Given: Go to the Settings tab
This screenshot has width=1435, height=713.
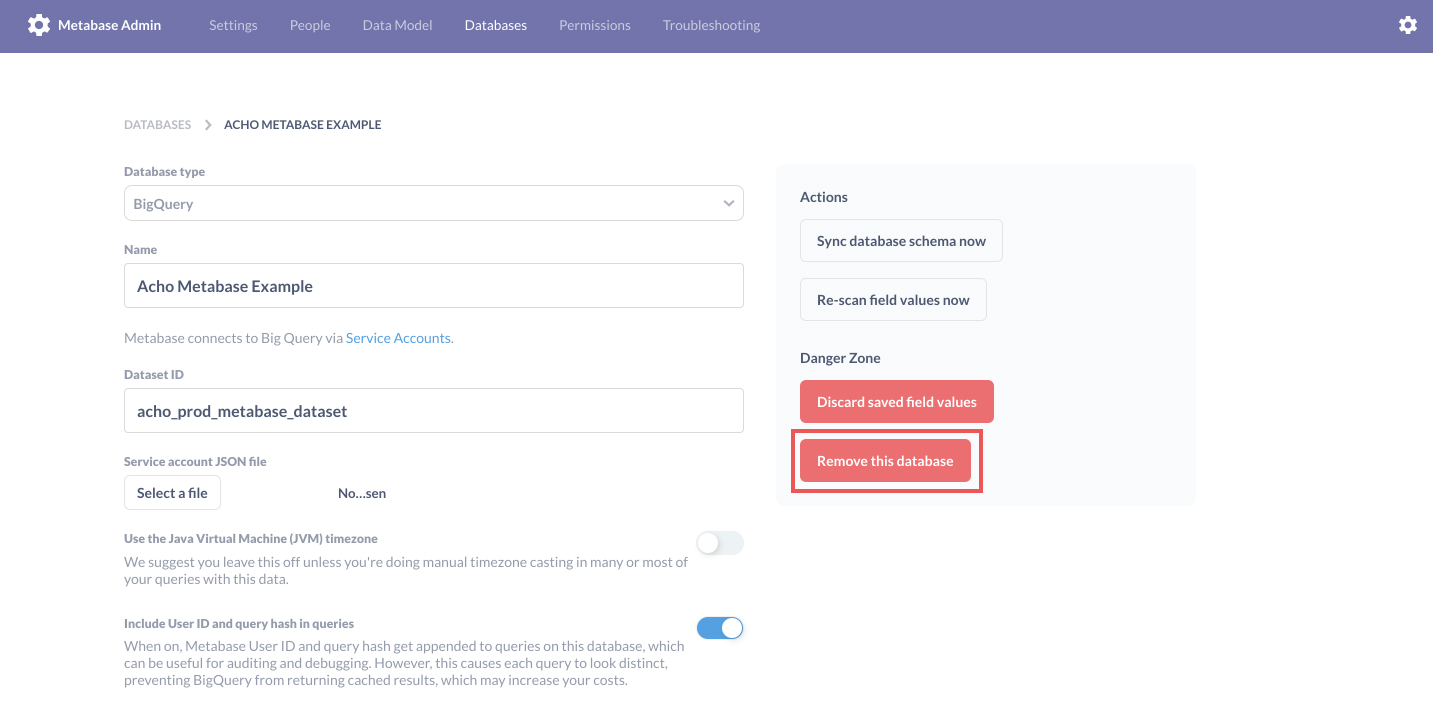Looking at the screenshot, I should click(x=233, y=25).
